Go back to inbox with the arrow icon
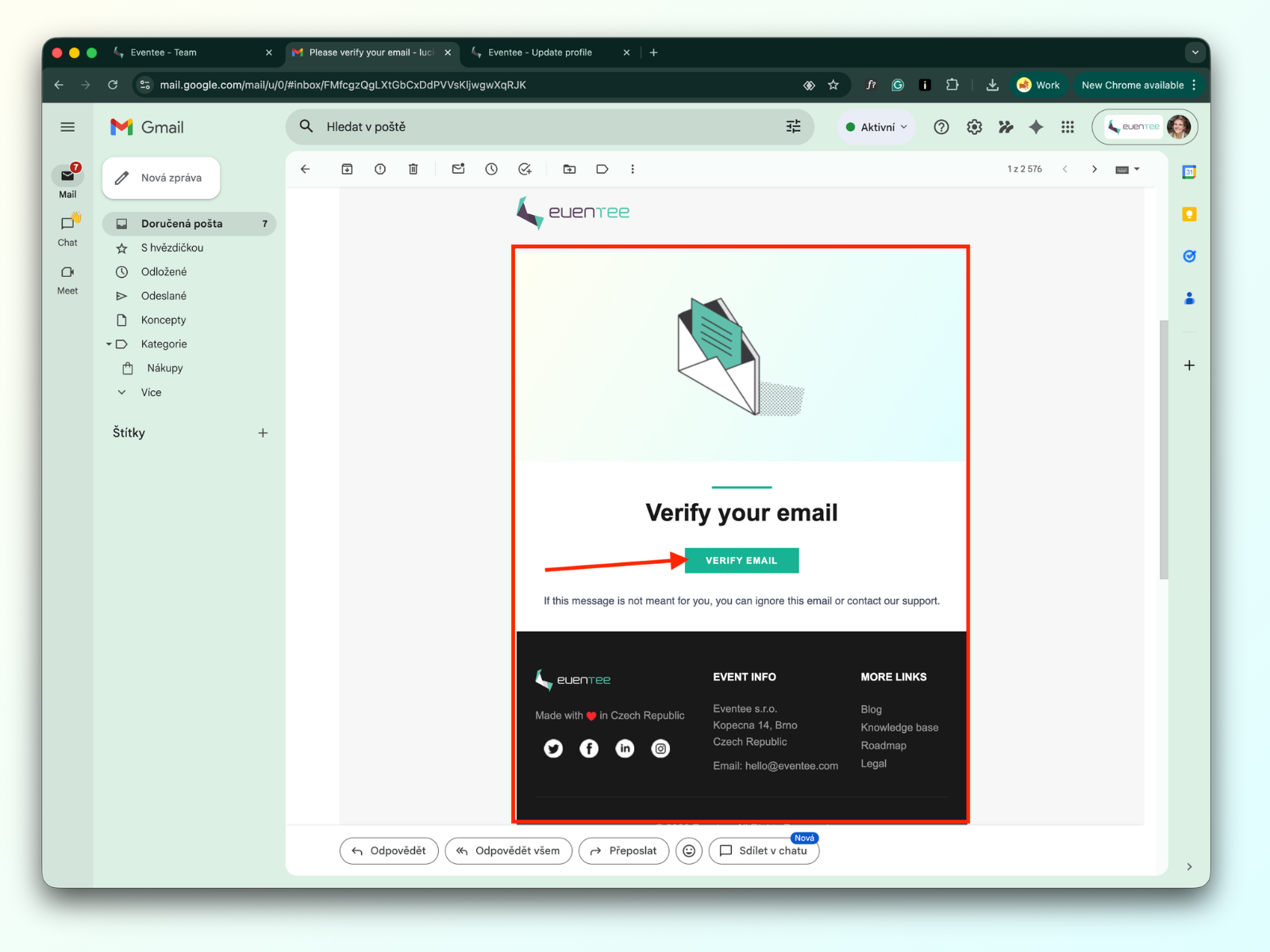This screenshot has width=1270, height=952. coord(305,169)
